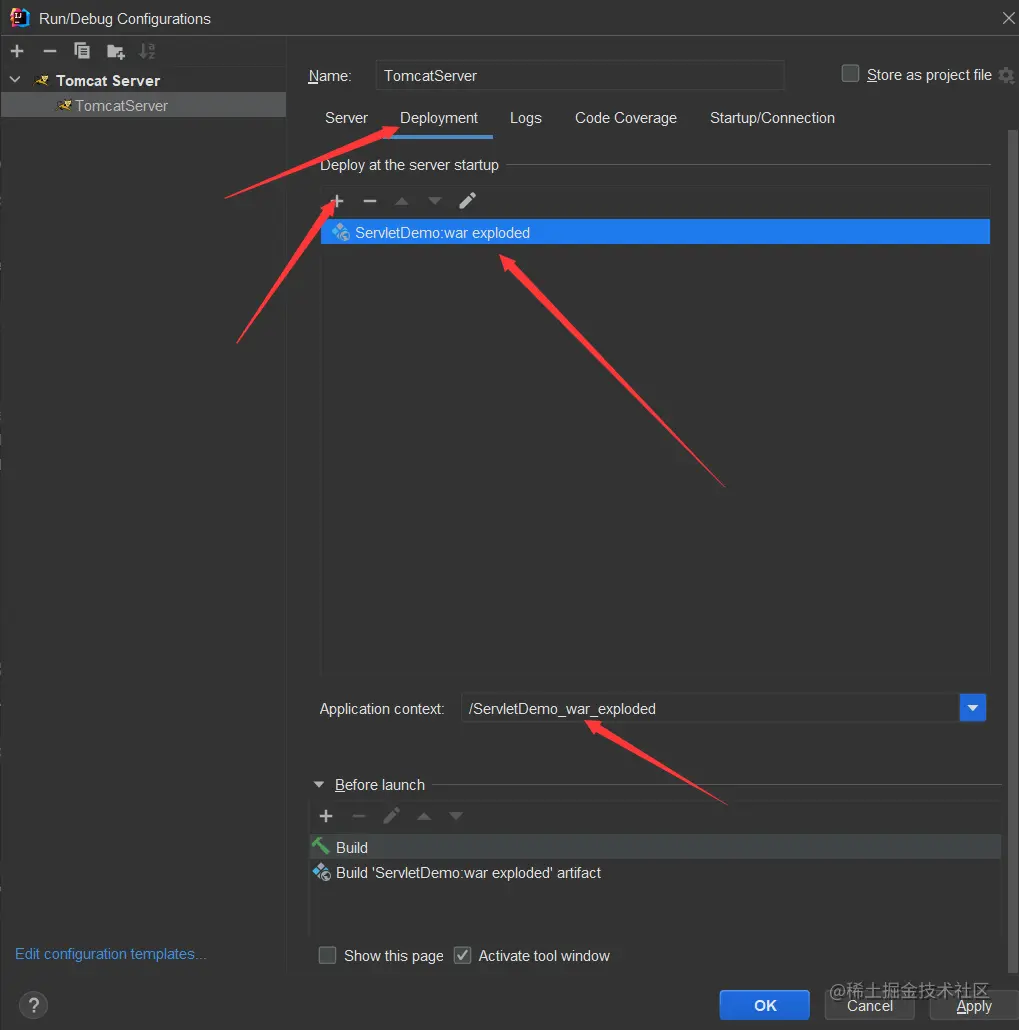Copy the selected configuration

pyautogui.click(x=82, y=51)
